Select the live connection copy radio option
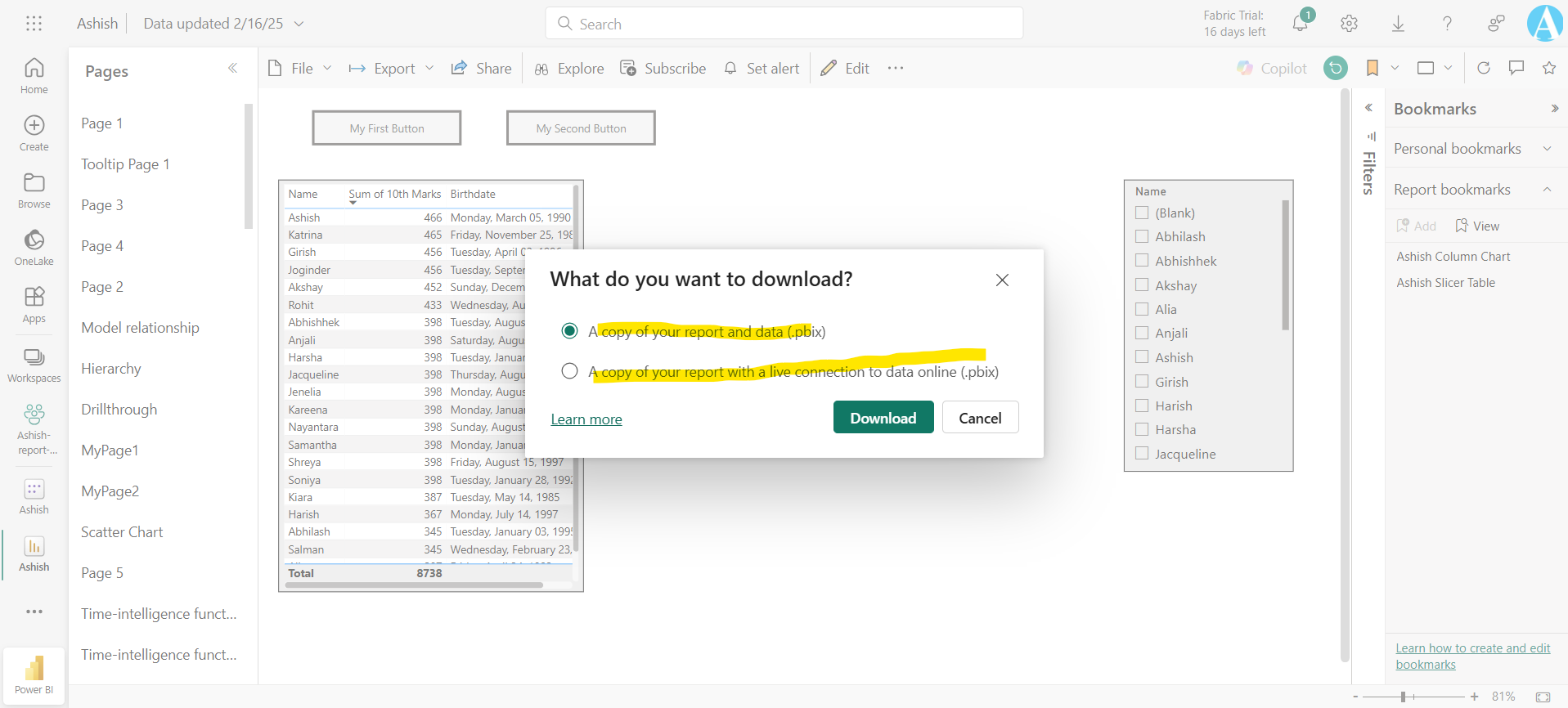Viewport: 1568px width, 708px height. [x=570, y=371]
